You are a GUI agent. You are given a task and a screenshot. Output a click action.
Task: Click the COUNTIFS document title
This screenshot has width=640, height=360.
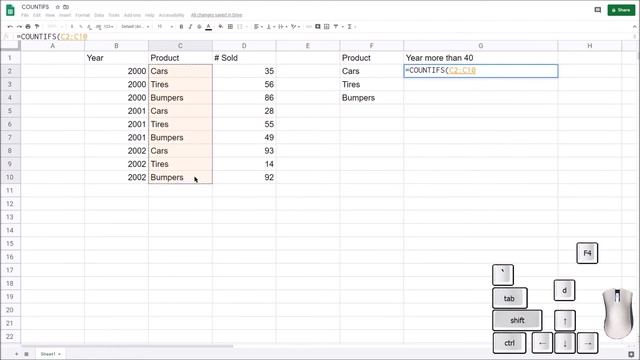(x=35, y=7)
